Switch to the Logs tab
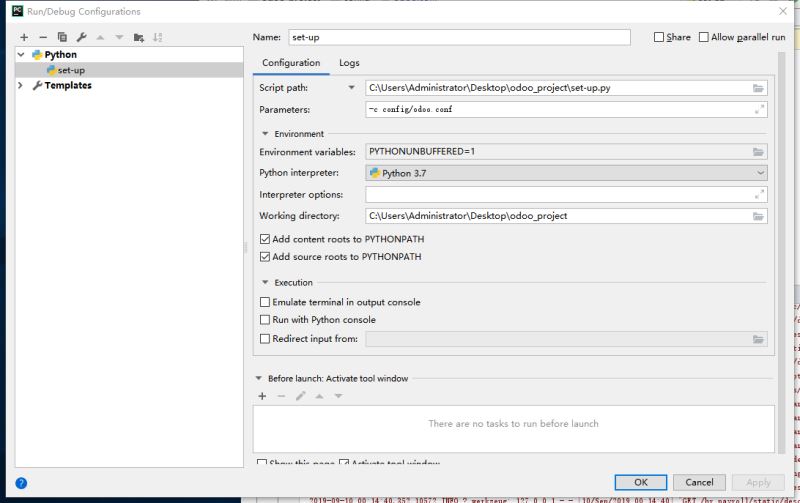 coord(349,63)
